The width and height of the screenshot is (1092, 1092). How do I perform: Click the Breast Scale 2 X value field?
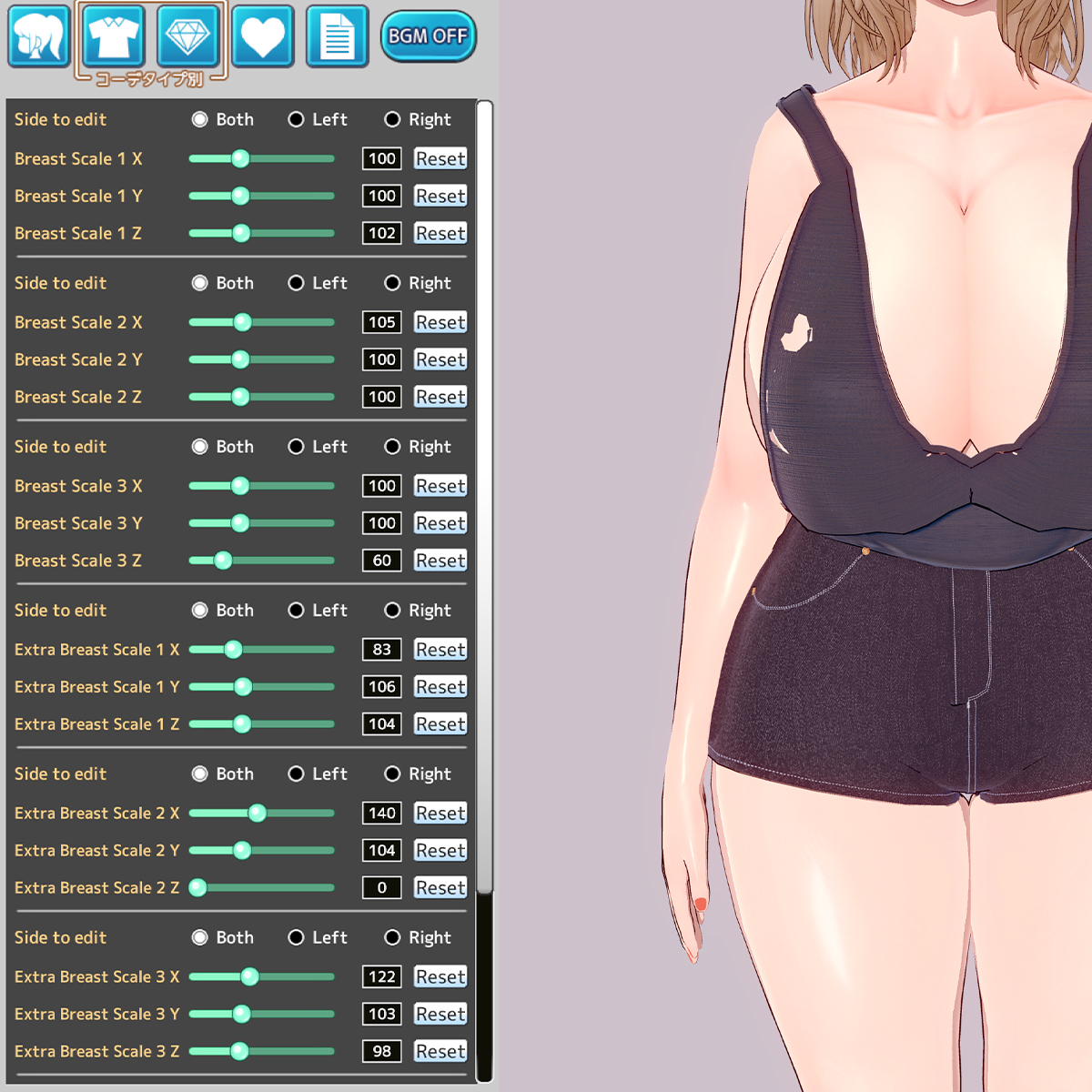pyautogui.click(x=382, y=322)
